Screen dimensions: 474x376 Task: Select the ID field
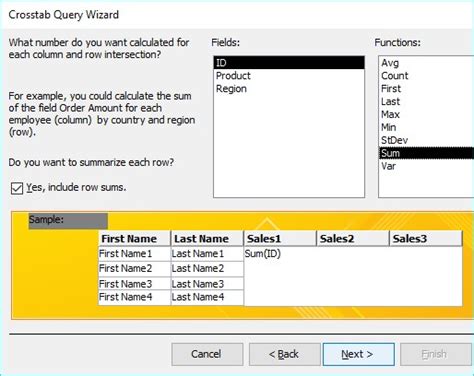(x=289, y=63)
